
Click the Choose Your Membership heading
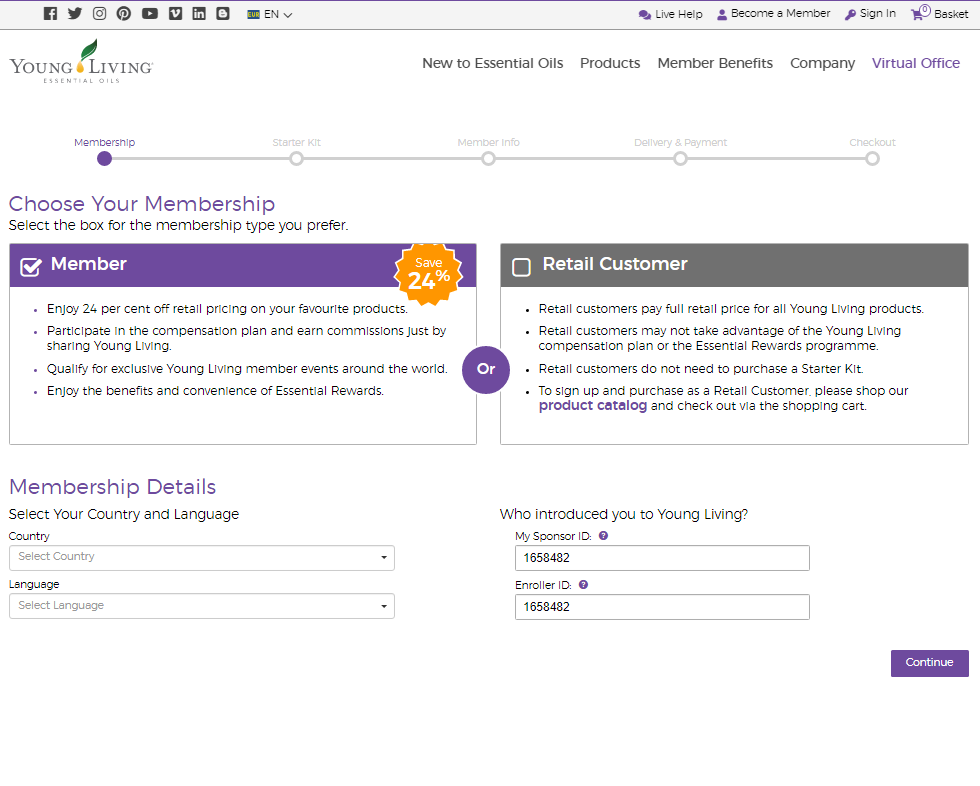coord(142,204)
